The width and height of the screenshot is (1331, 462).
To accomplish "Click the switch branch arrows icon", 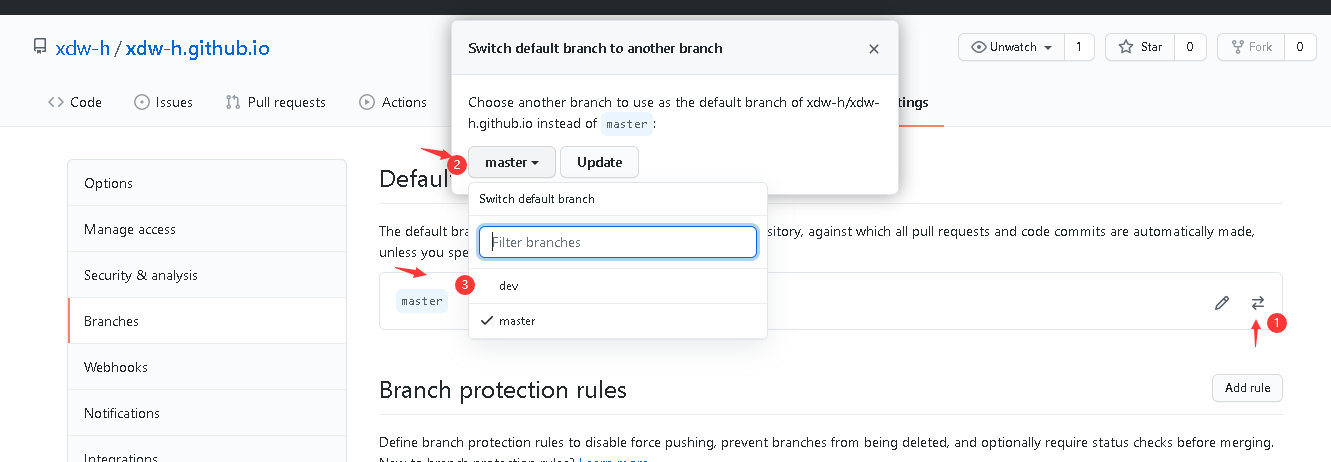I will 1257,303.
